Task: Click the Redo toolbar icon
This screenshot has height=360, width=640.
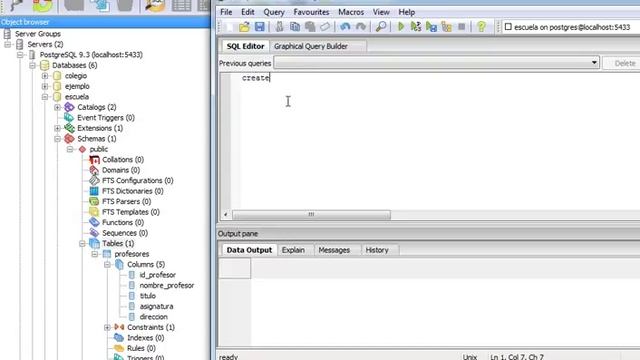Action: point(361,27)
